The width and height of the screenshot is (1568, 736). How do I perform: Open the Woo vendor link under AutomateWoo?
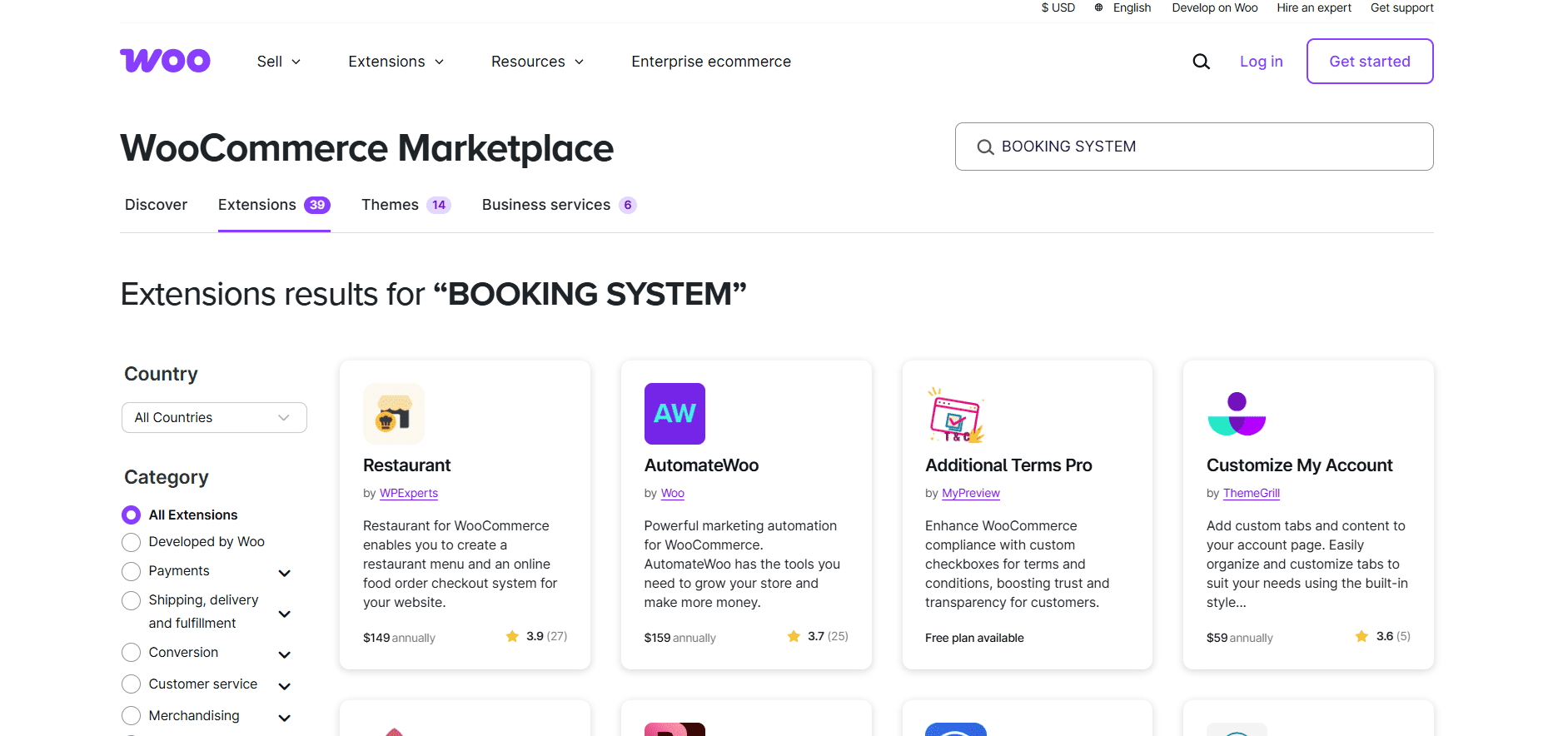tap(673, 494)
